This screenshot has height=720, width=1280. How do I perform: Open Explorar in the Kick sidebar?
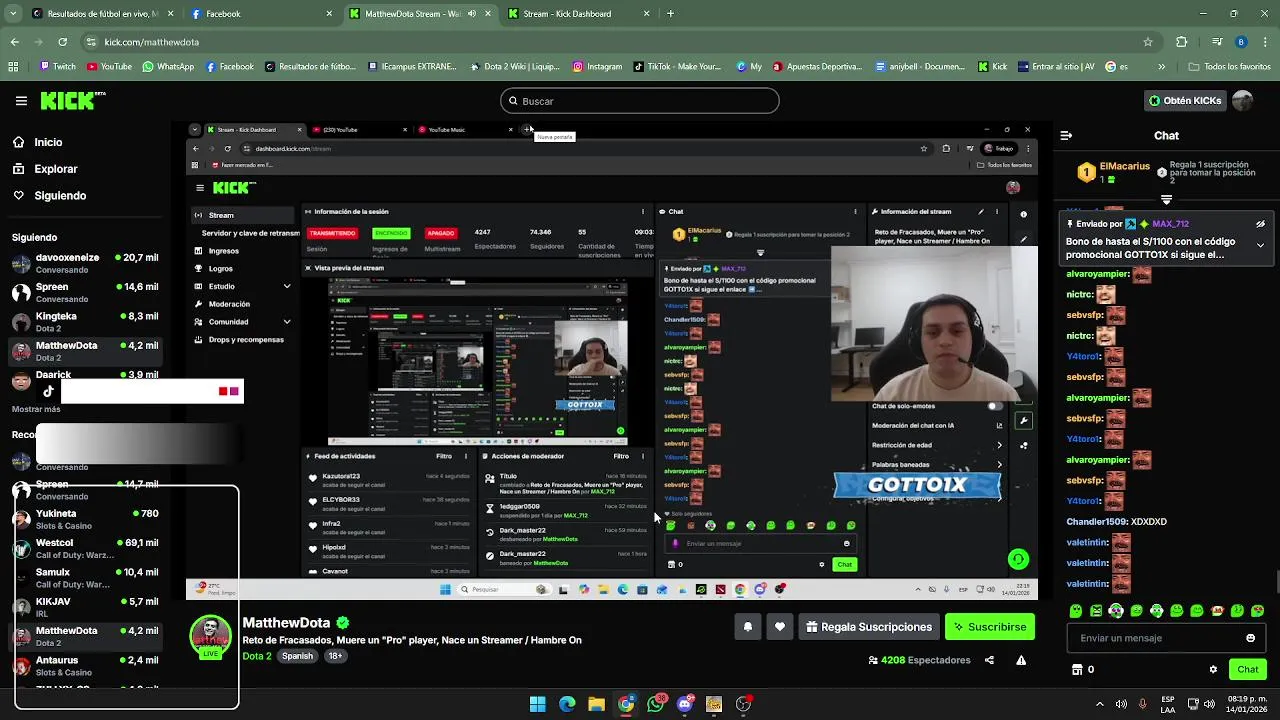pyautogui.click(x=45, y=169)
